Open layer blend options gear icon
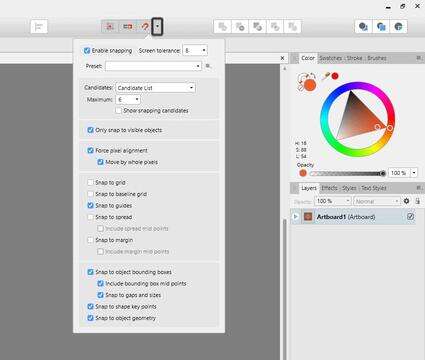This screenshot has height=360, width=425. click(x=406, y=201)
